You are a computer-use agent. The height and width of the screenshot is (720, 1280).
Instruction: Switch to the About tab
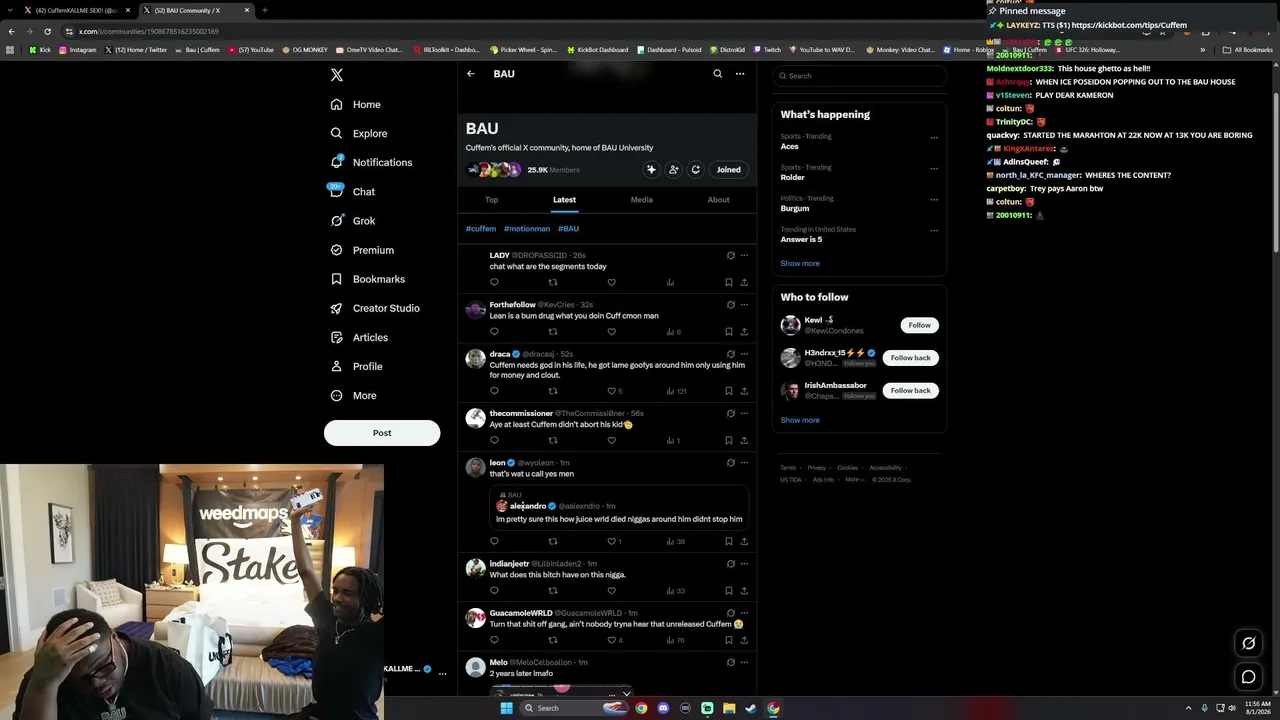pos(719,200)
